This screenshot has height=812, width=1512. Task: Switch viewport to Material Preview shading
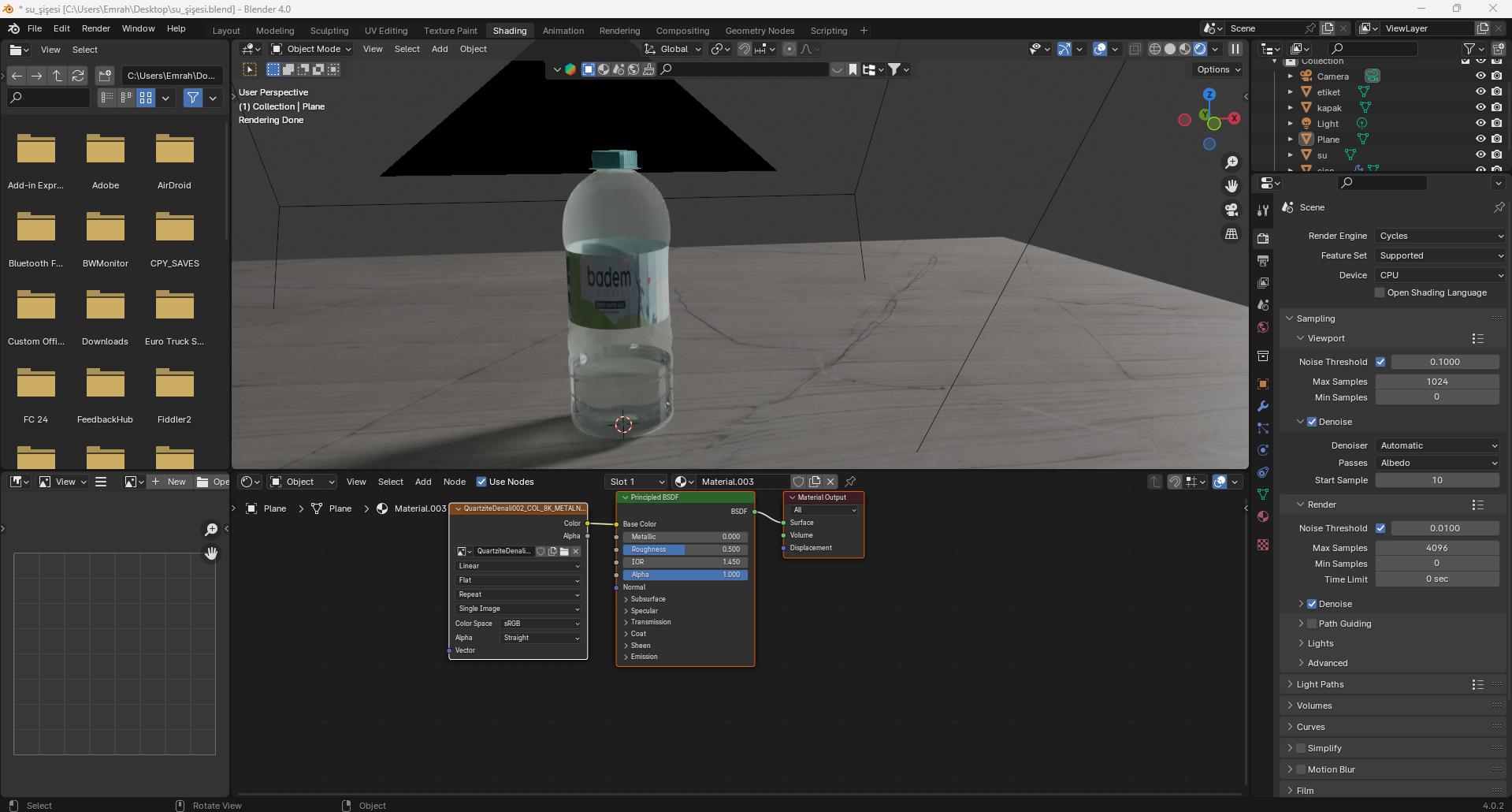[1185, 49]
